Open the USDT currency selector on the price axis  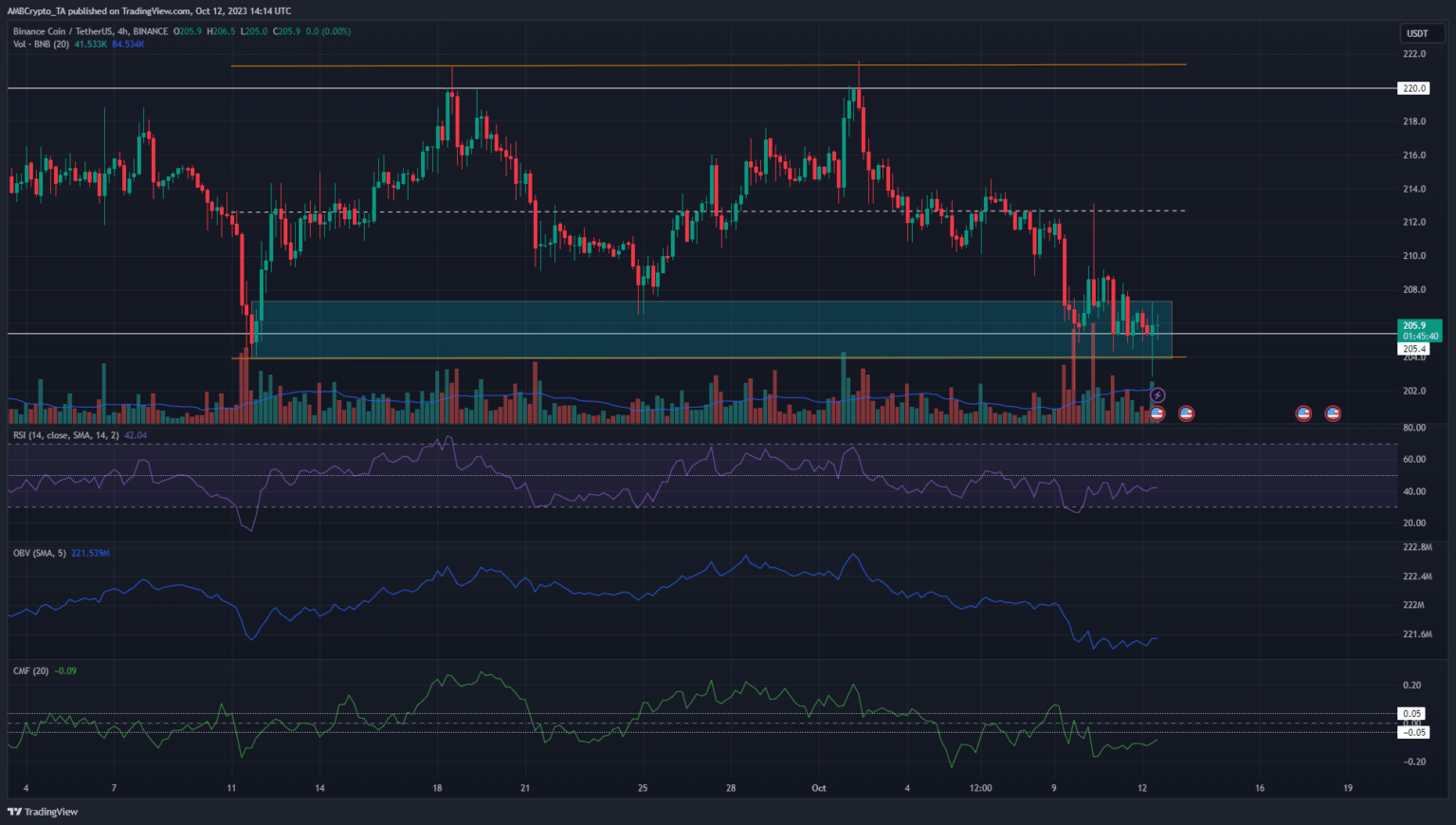tap(1417, 33)
